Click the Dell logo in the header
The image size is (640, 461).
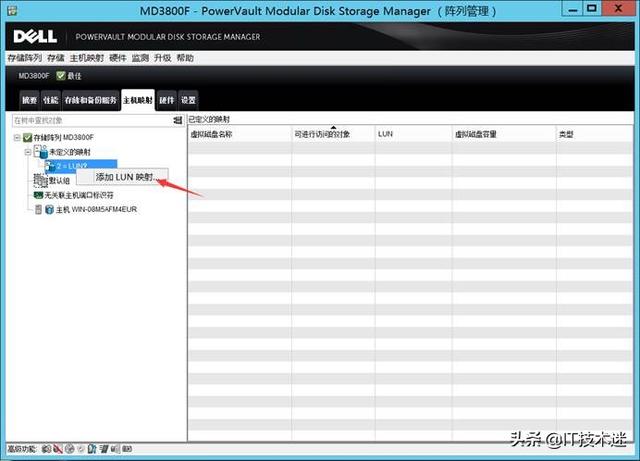[35, 36]
